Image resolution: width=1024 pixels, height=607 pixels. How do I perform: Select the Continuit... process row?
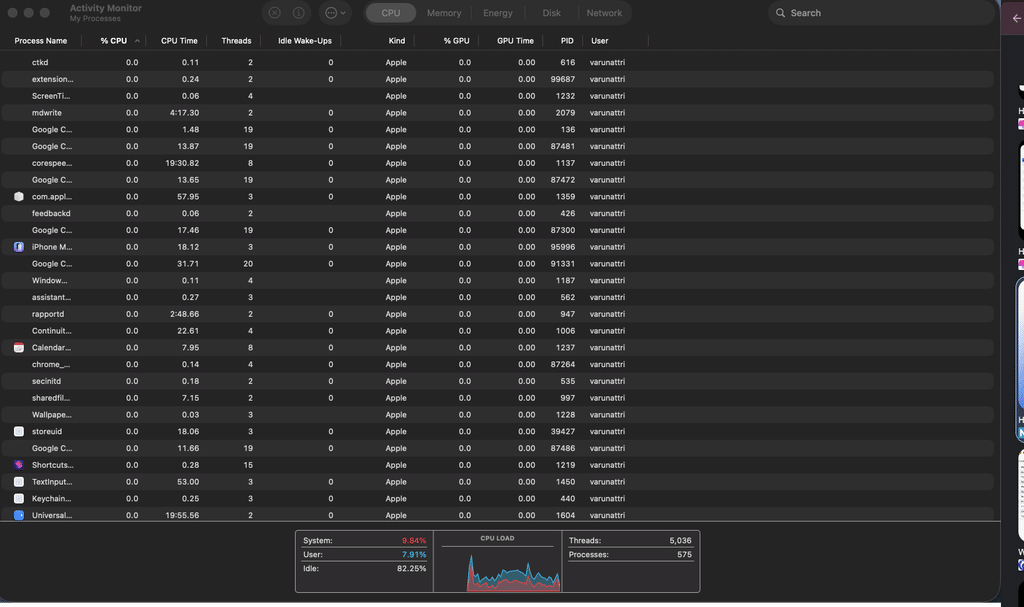click(498, 331)
